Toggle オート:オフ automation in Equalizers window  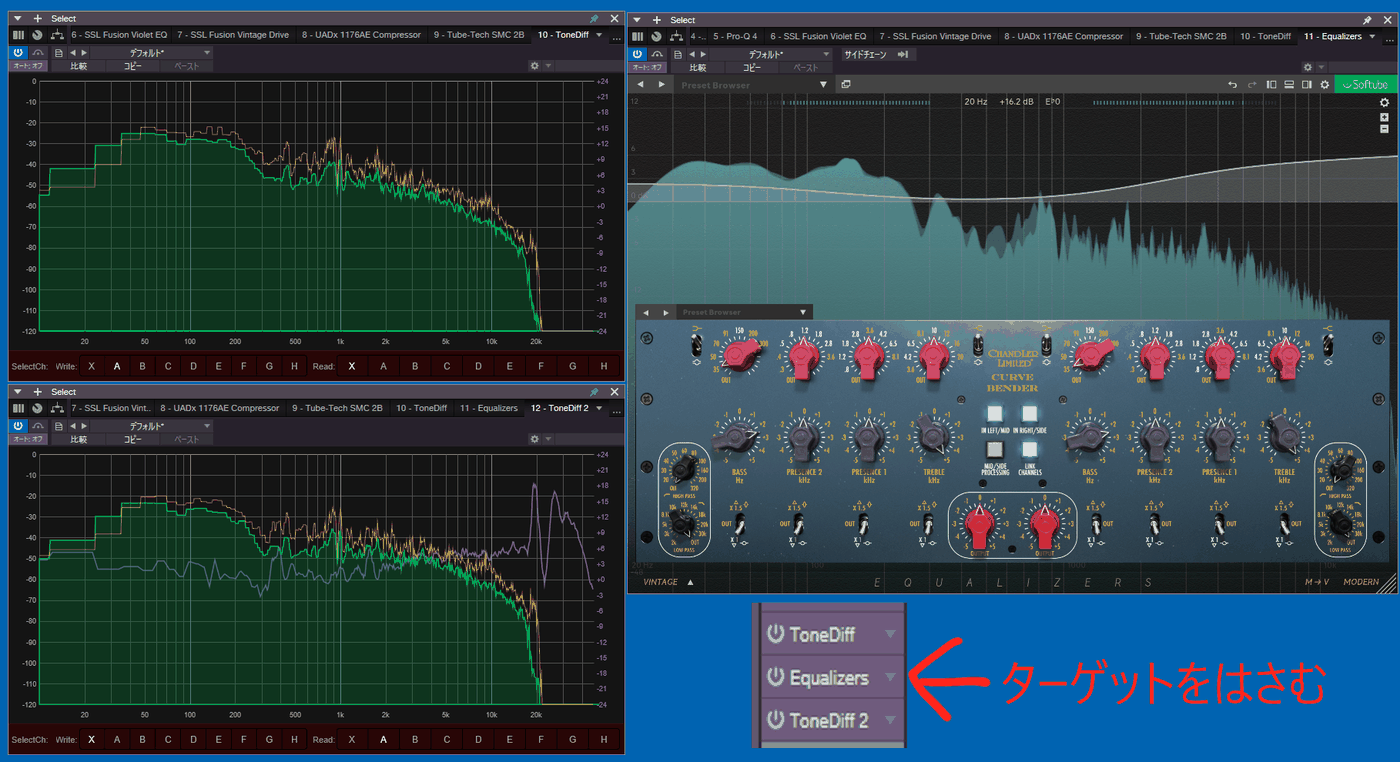click(x=647, y=68)
